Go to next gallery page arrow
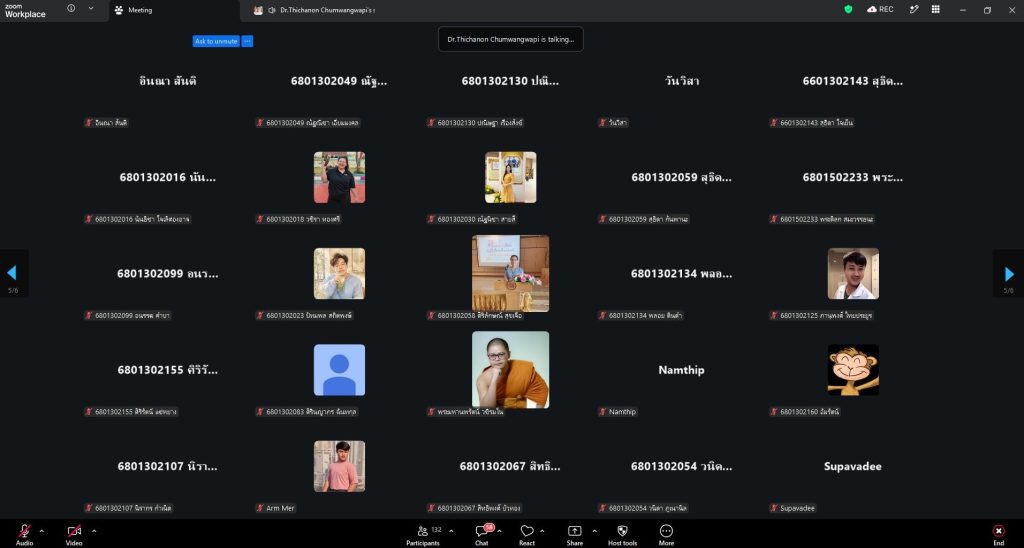The height and width of the screenshot is (548, 1024). pos(1009,274)
